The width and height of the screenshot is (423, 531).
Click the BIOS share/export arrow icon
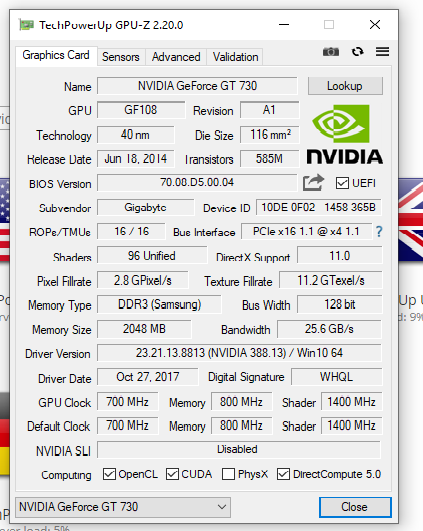[313, 183]
